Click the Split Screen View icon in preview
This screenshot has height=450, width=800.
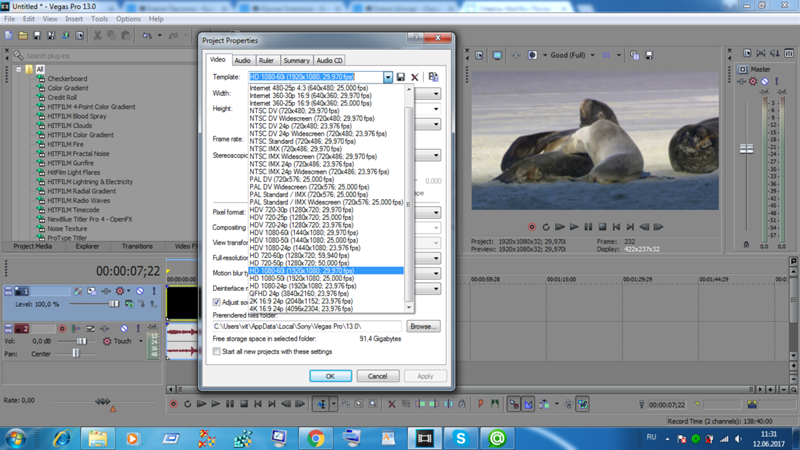(x=532, y=55)
